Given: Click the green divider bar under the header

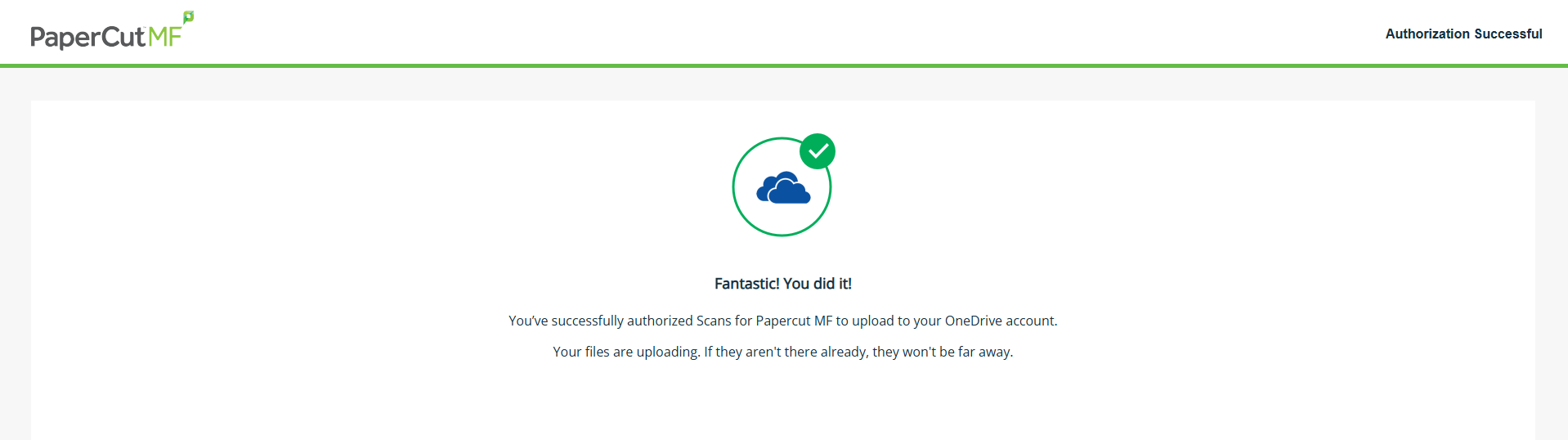Looking at the screenshot, I should coord(784,65).
